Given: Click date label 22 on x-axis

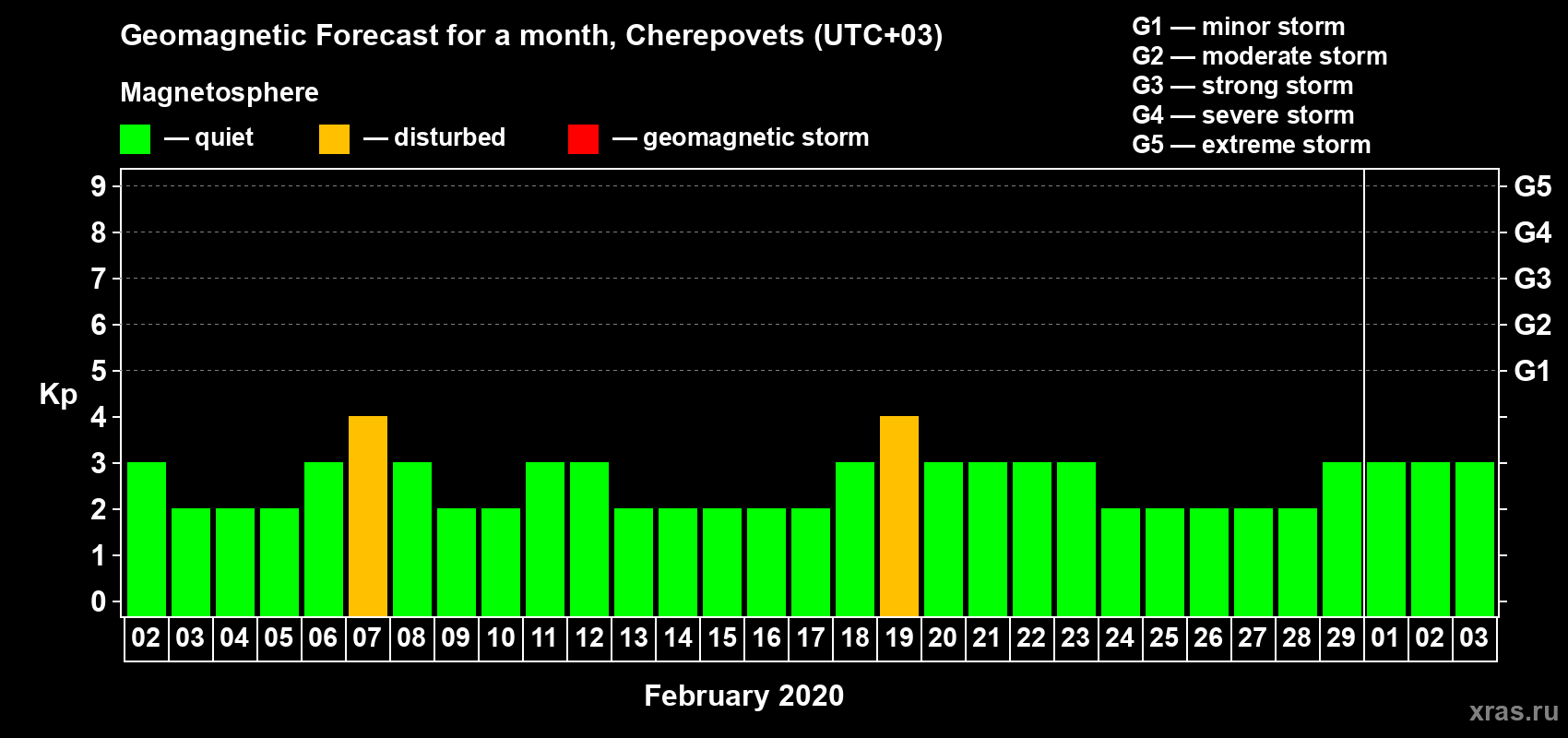Looking at the screenshot, I should point(1031,637).
